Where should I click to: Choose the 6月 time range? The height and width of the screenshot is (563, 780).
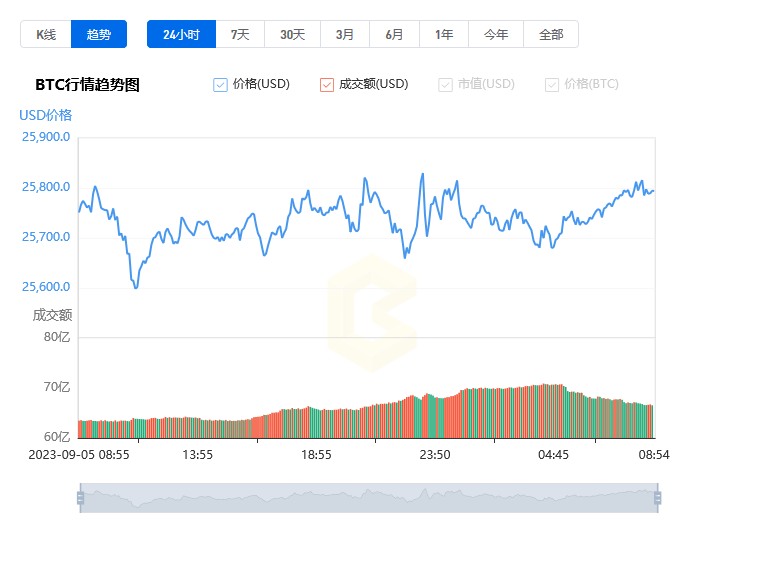(x=395, y=34)
